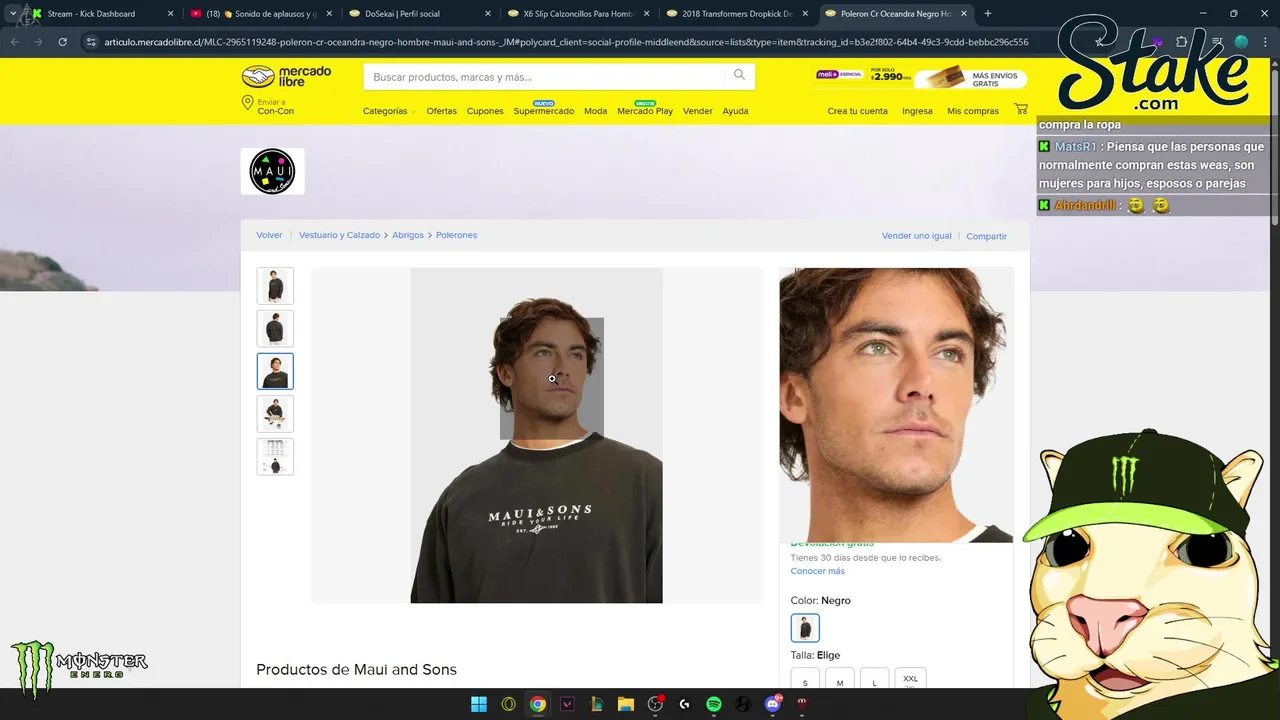The image size is (1280, 720).
Task: Open the Ayuda menu item
Action: (735, 111)
